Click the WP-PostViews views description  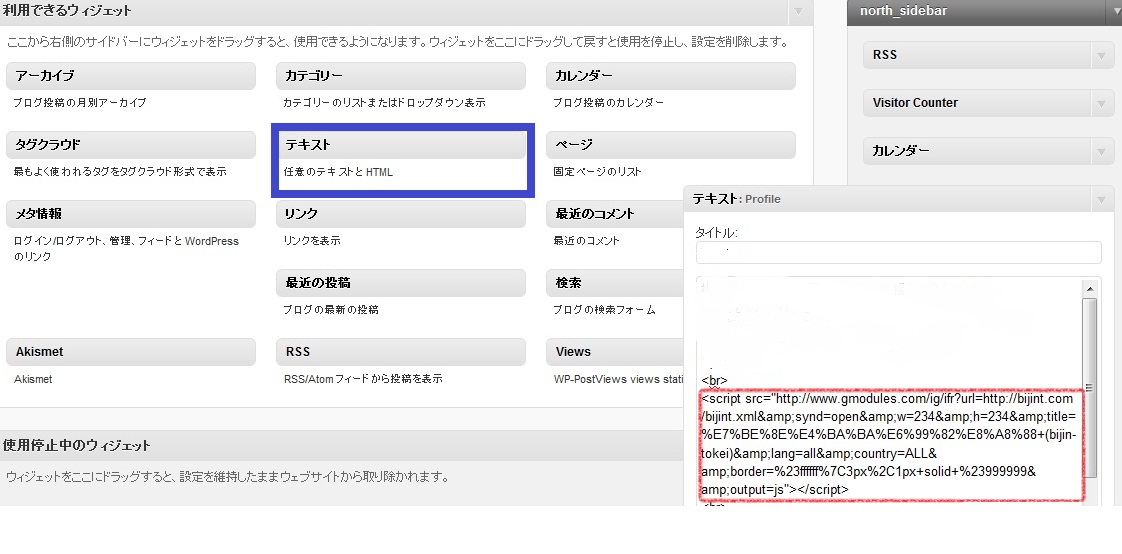point(618,379)
